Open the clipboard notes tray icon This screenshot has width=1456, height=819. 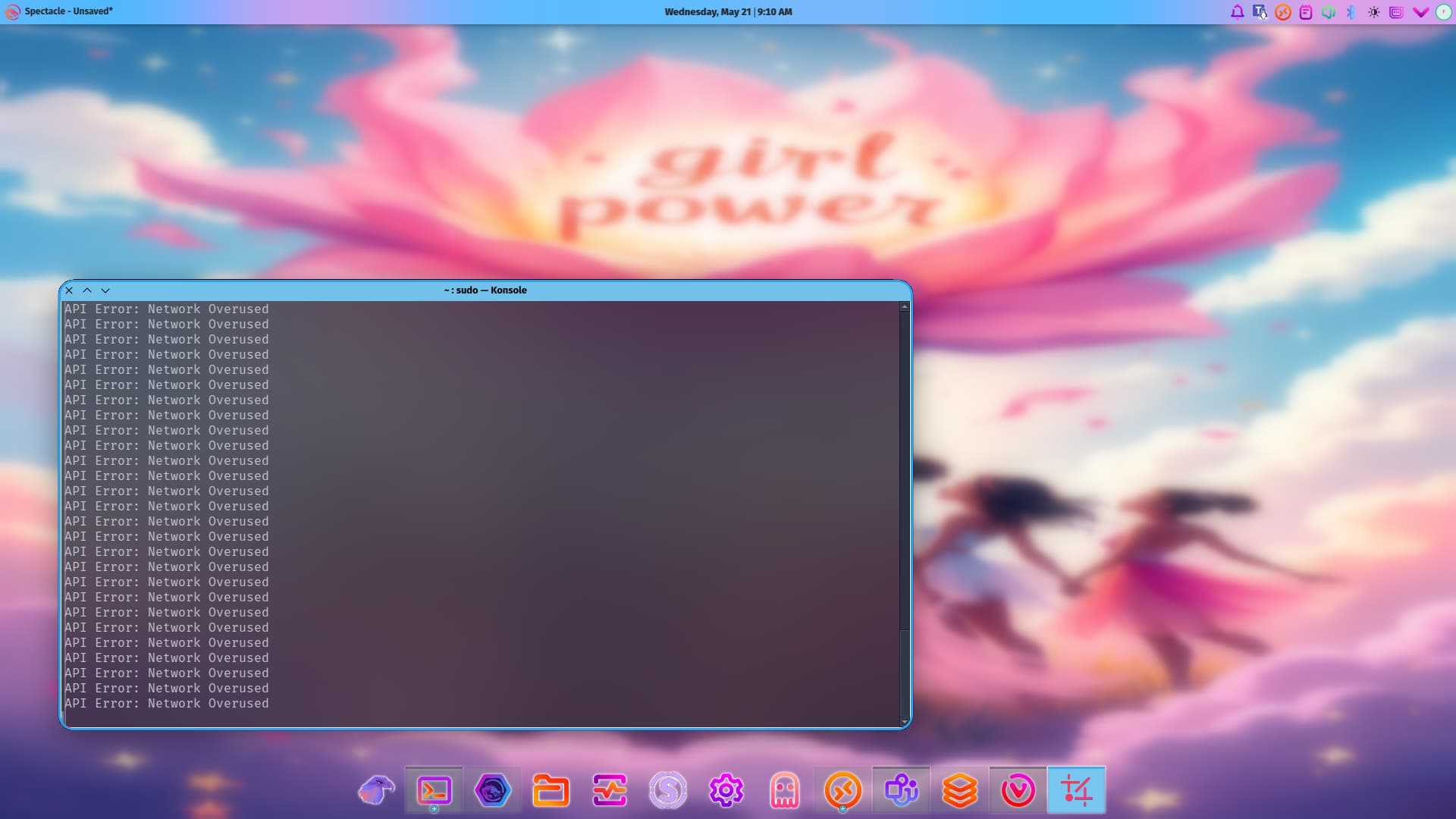point(1305,12)
